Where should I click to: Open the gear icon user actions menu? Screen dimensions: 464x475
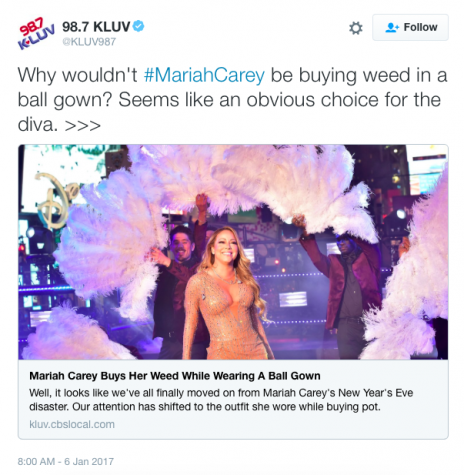(x=356, y=28)
